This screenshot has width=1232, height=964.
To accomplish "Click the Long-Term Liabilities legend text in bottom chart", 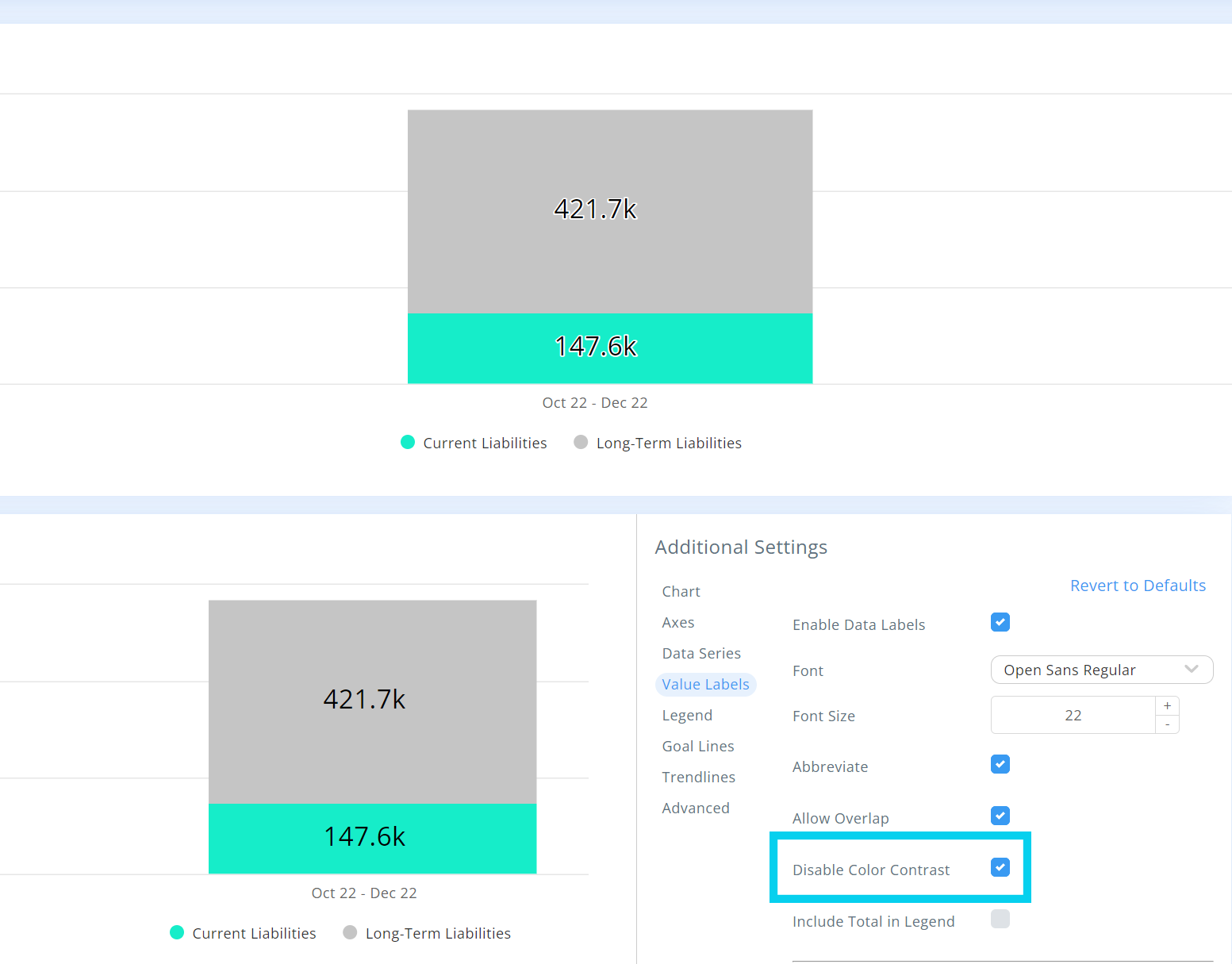I will [438, 933].
